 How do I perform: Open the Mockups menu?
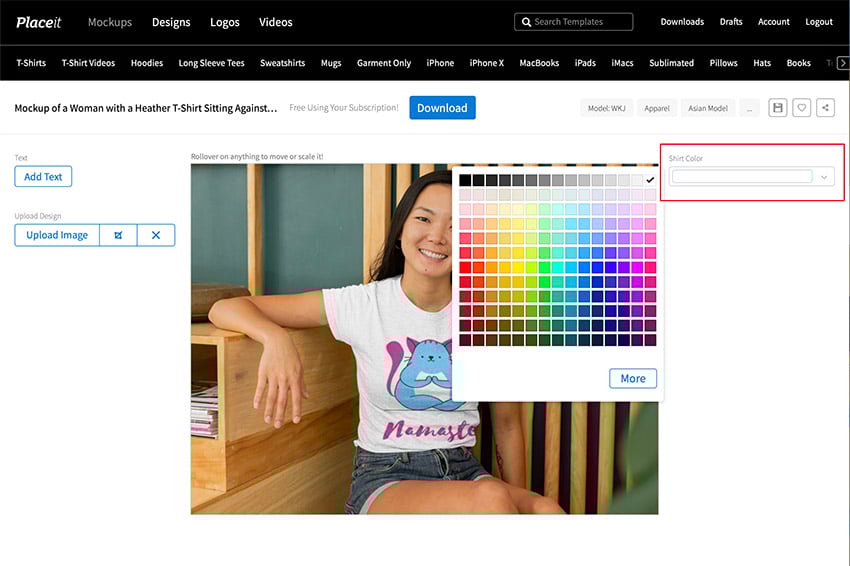point(110,22)
